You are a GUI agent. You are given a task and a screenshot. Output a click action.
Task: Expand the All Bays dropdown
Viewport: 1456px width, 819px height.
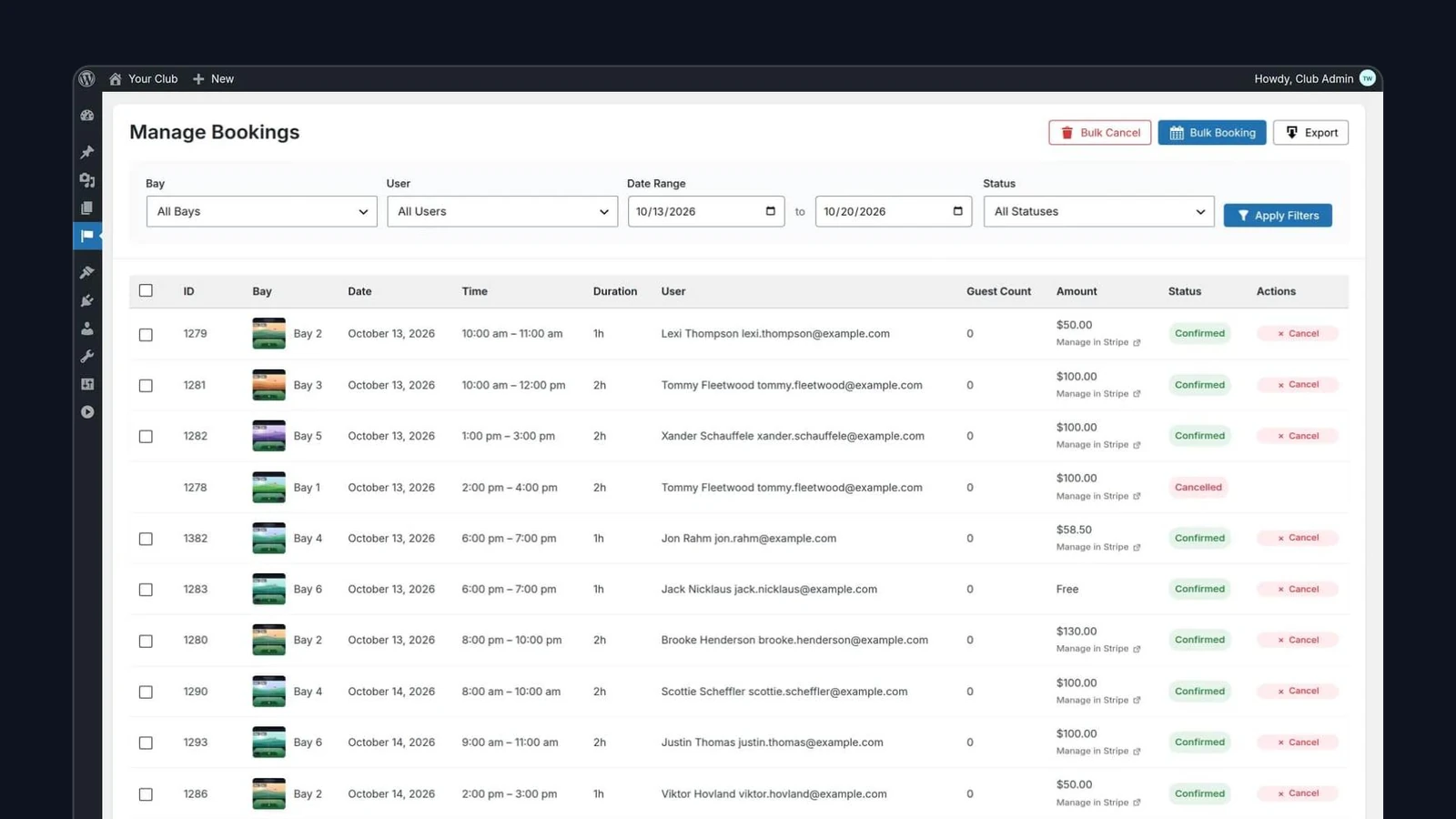click(x=262, y=211)
